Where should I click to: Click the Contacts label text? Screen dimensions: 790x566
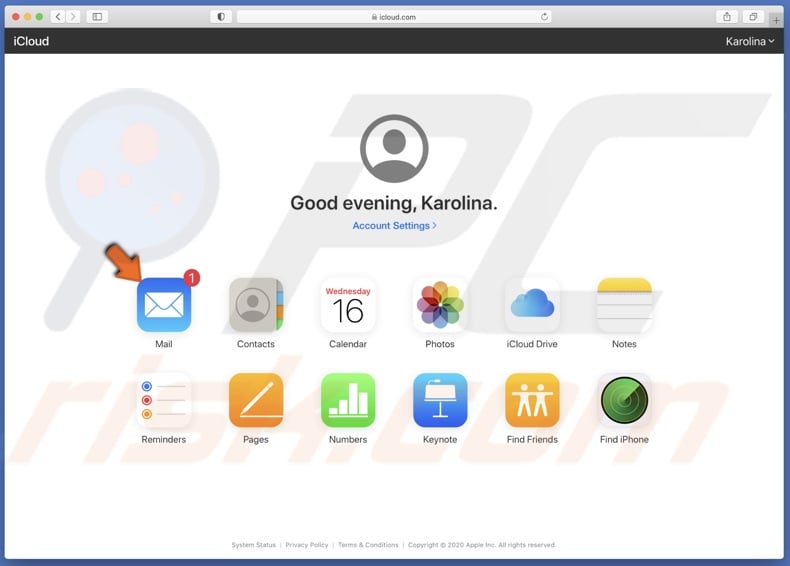(256, 344)
